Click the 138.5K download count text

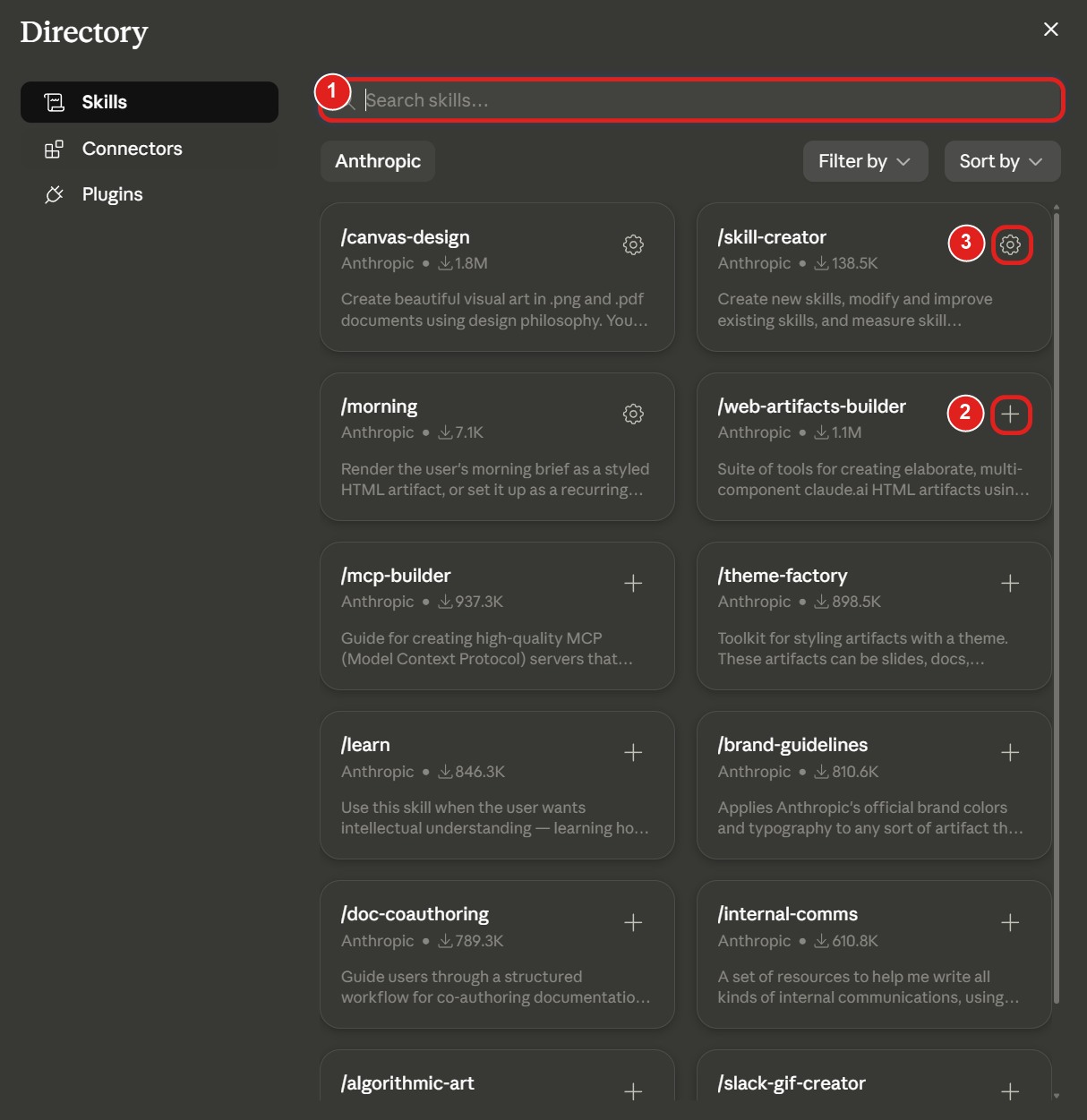pos(855,263)
